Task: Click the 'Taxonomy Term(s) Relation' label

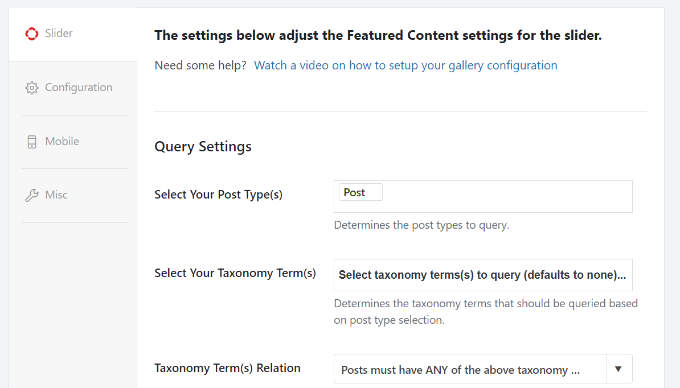Action: [x=227, y=368]
